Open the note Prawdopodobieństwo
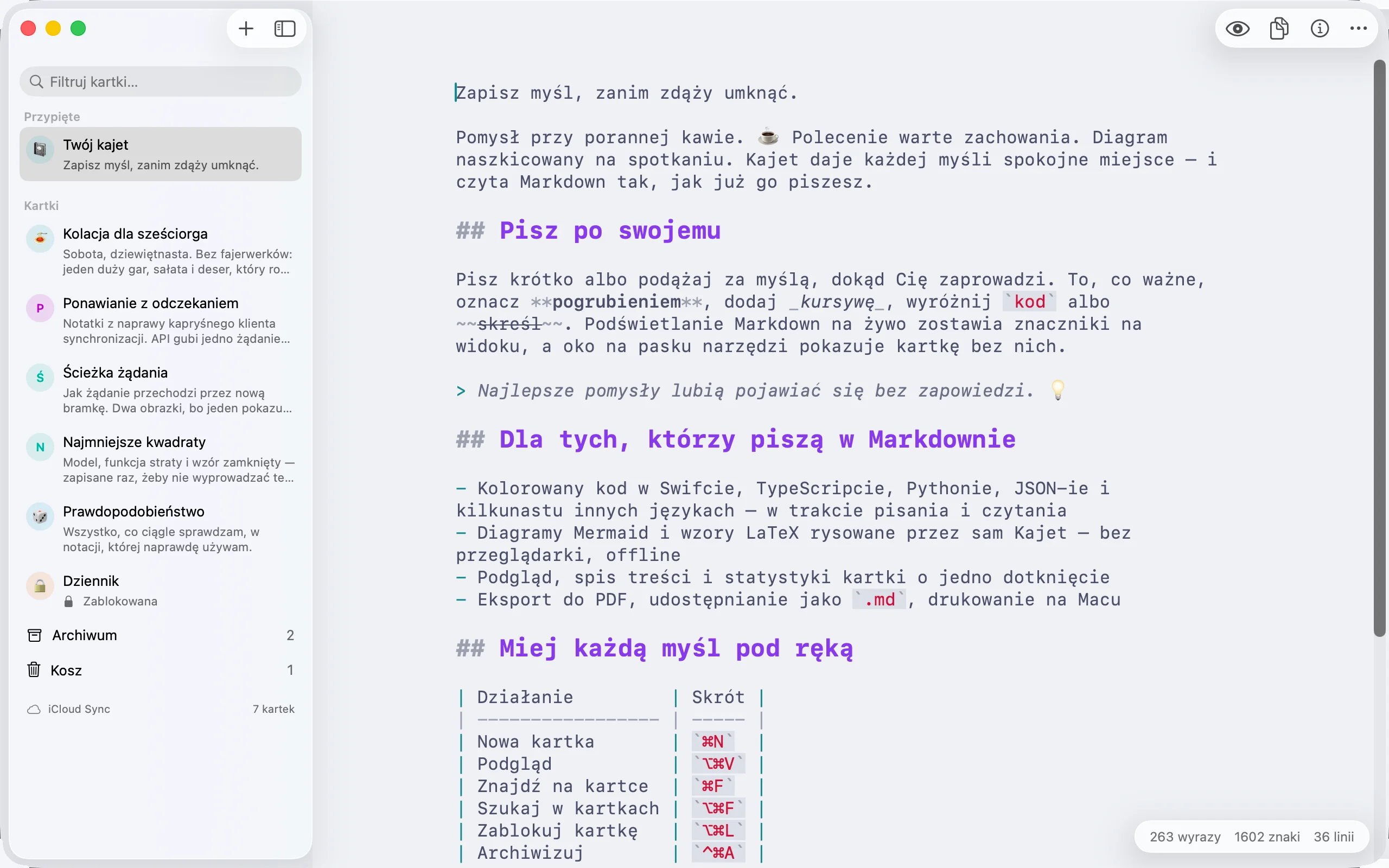Image resolution: width=1389 pixels, height=868 pixels. pos(161,529)
